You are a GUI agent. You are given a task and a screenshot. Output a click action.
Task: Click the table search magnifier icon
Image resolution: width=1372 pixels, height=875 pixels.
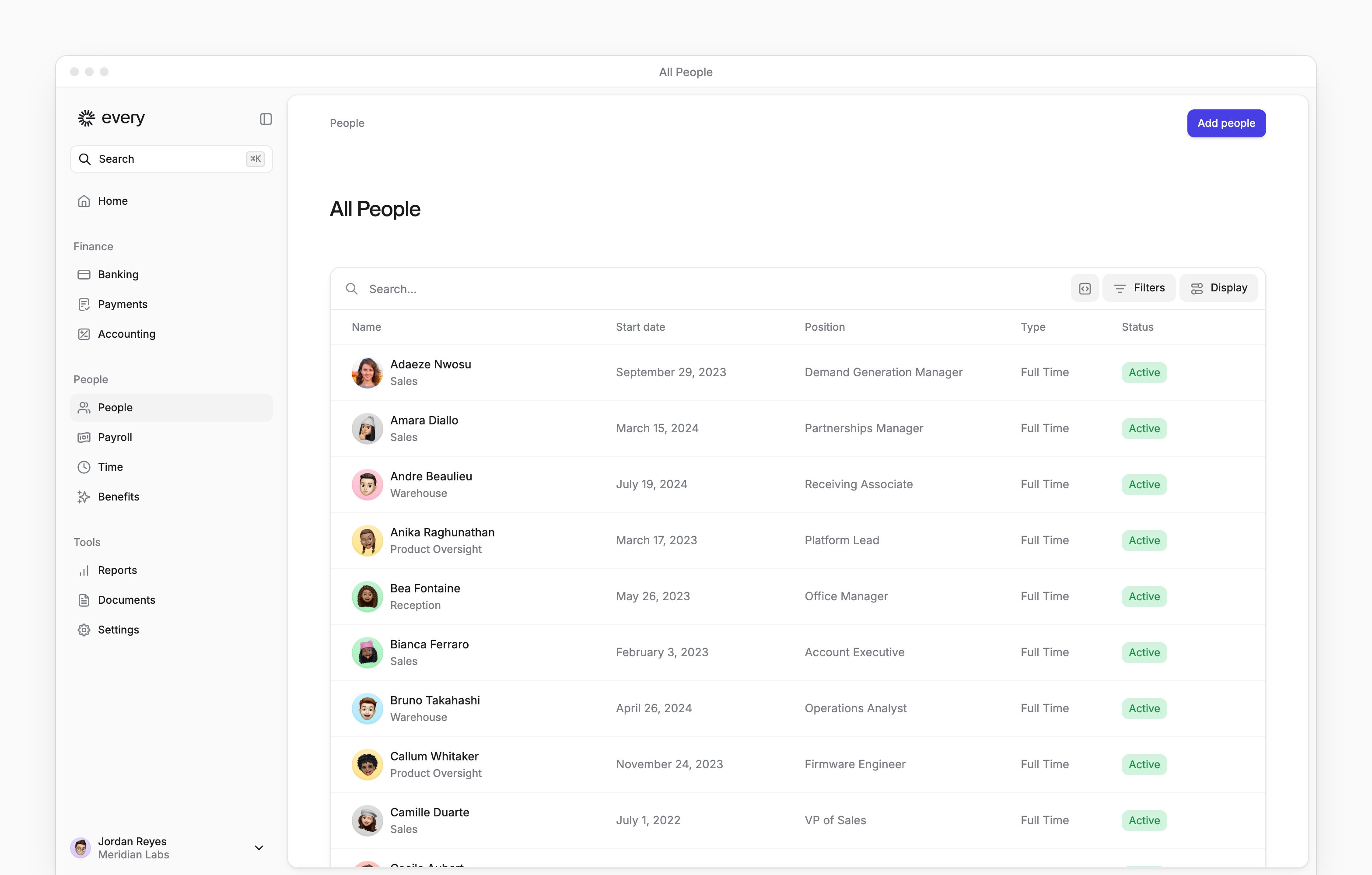point(352,289)
